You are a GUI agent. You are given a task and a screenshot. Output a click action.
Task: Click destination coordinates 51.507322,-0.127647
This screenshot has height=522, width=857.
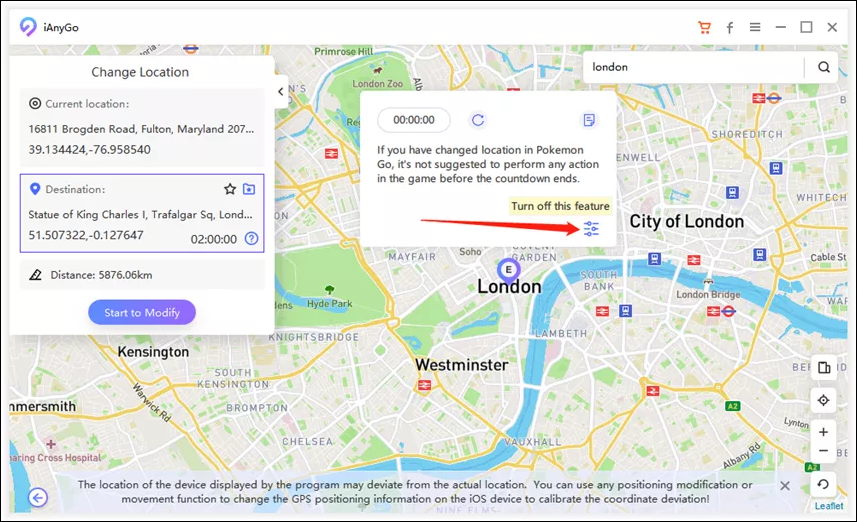[x=86, y=235]
